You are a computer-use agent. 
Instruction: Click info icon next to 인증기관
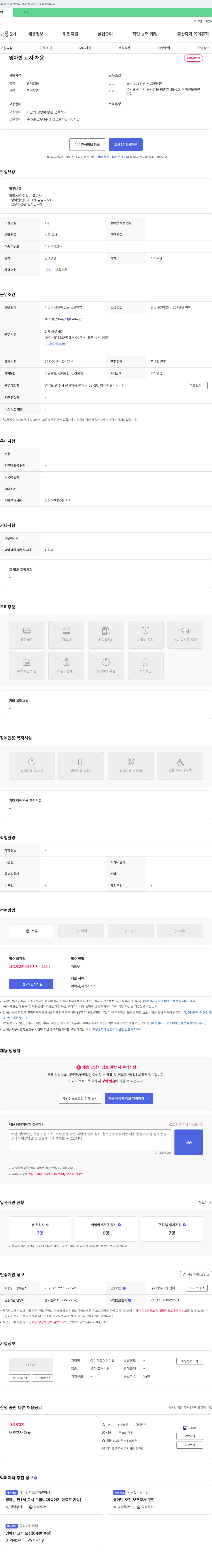tap(124, 1288)
